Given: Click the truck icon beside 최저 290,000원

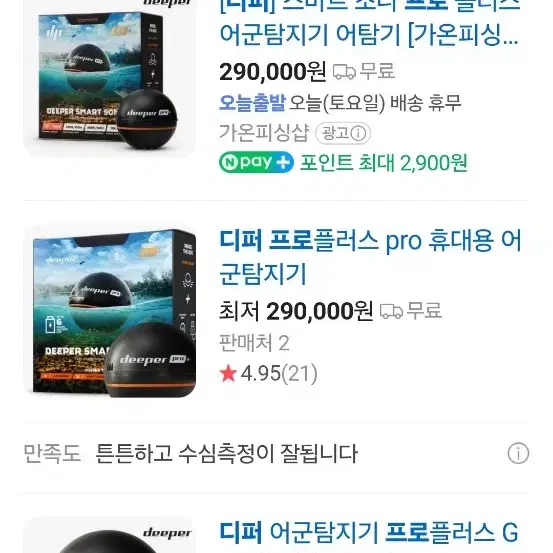Looking at the screenshot, I should click(391, 311).
